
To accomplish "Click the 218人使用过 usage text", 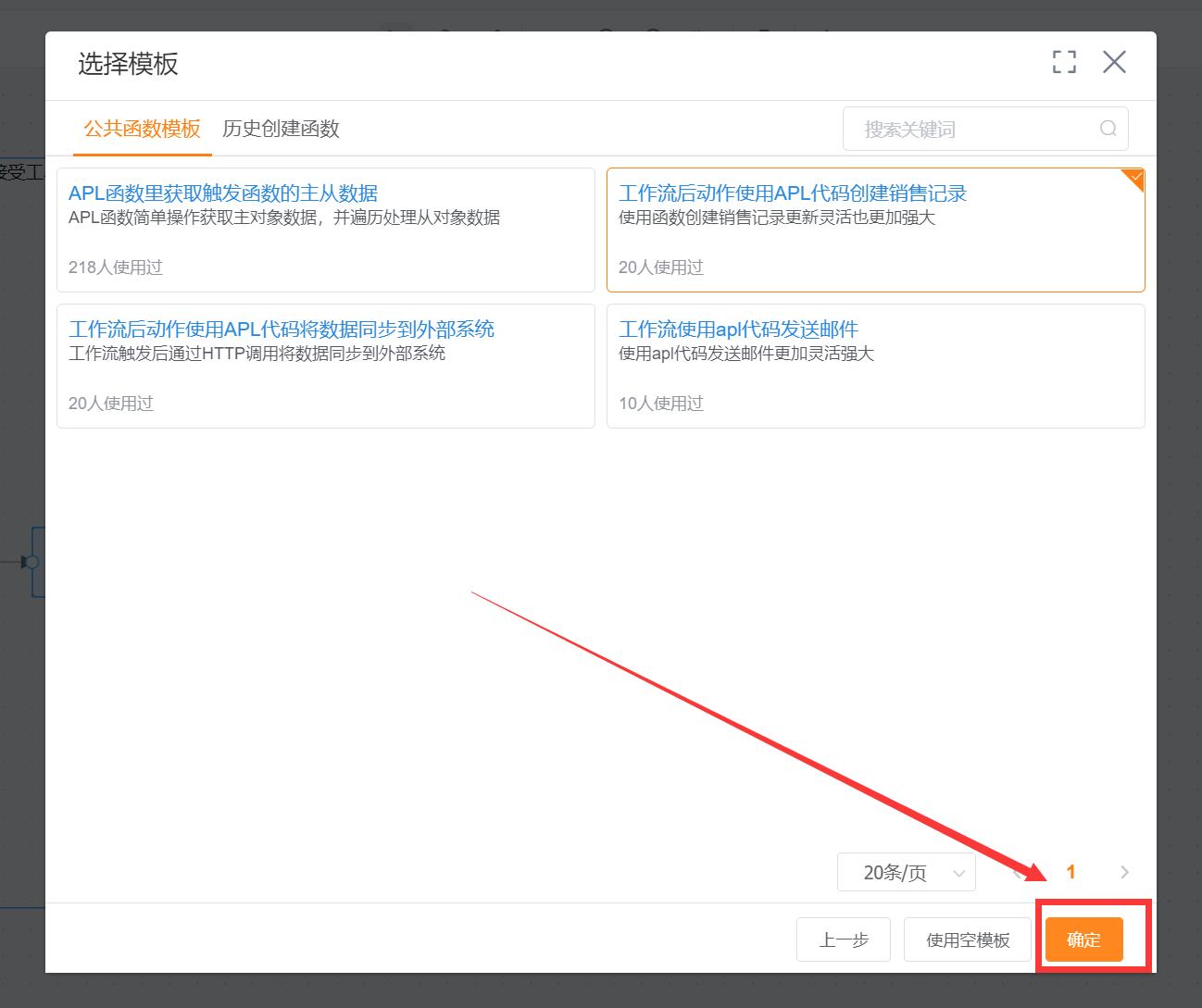I will [116, 267].
